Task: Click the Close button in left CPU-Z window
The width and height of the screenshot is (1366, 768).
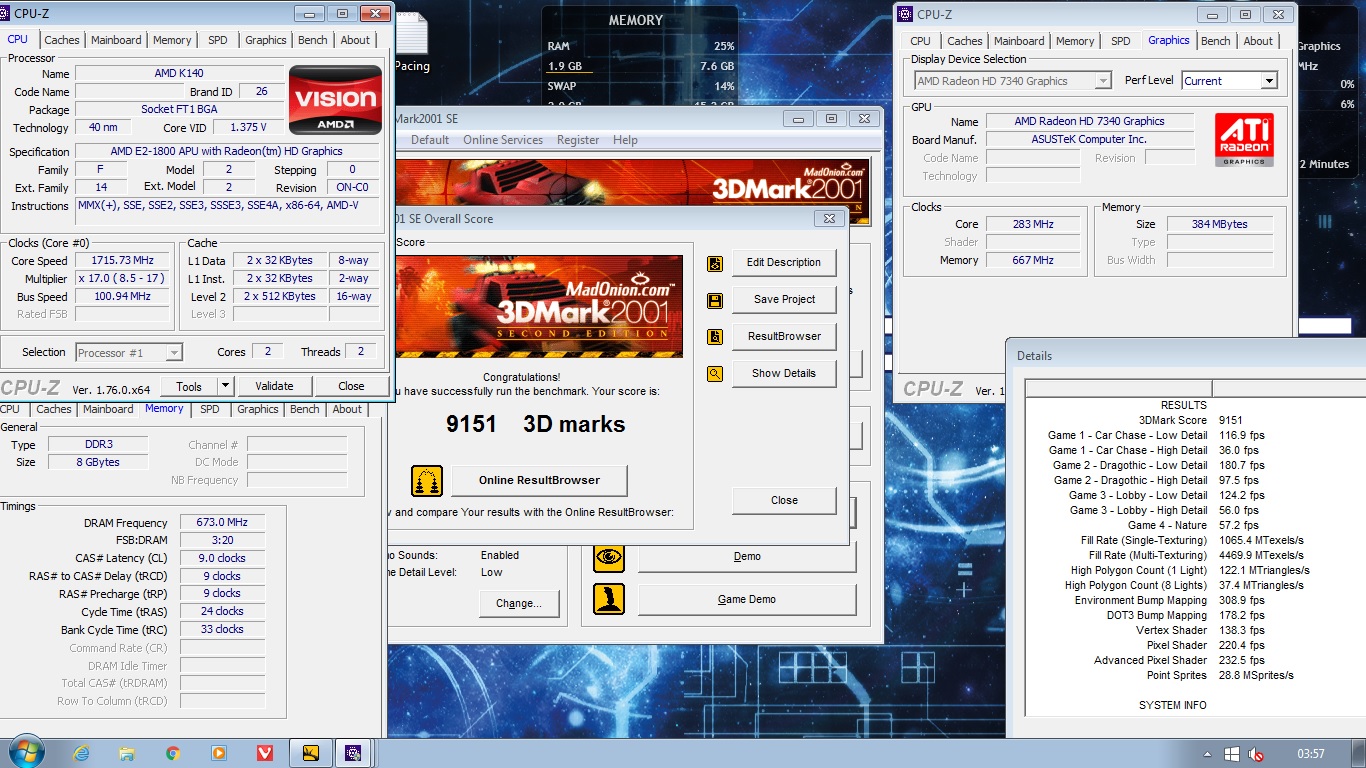Action: click(x=351, y=386)
